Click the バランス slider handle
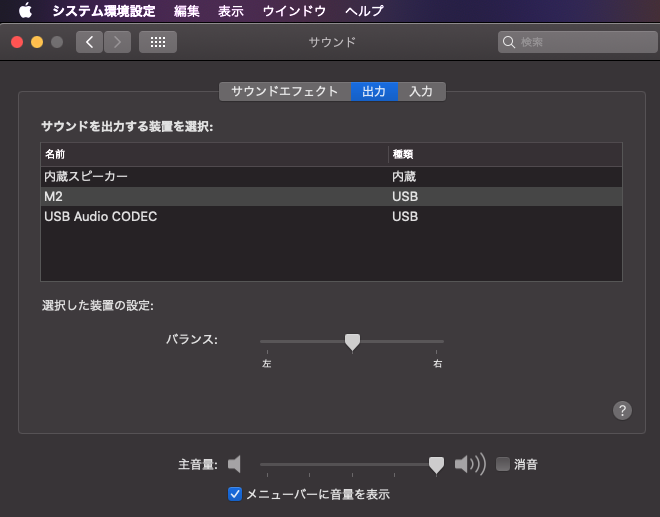Screen dimensions: 660x517 click(352, 341)
